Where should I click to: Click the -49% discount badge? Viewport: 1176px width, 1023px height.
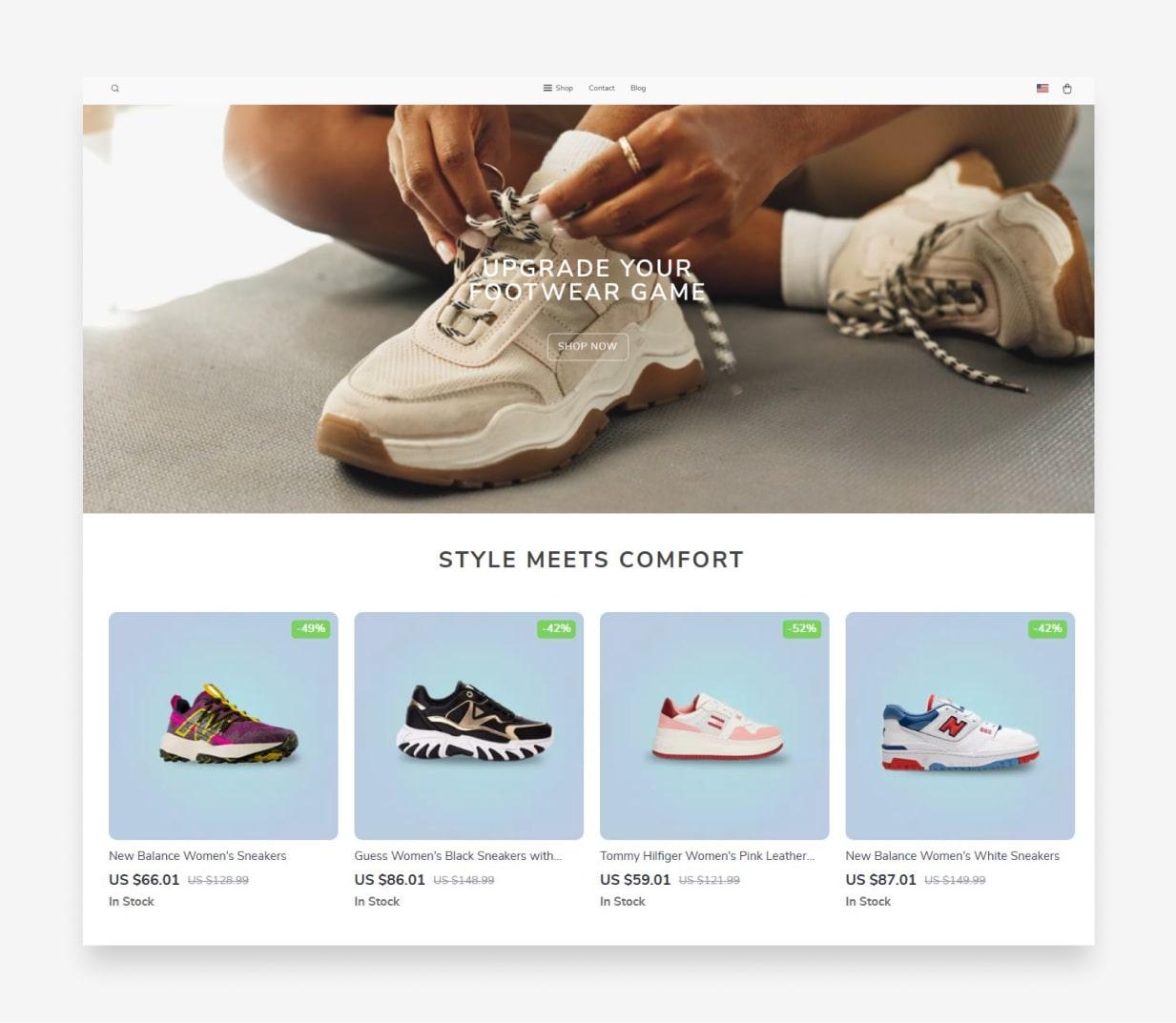click(311, 628)
